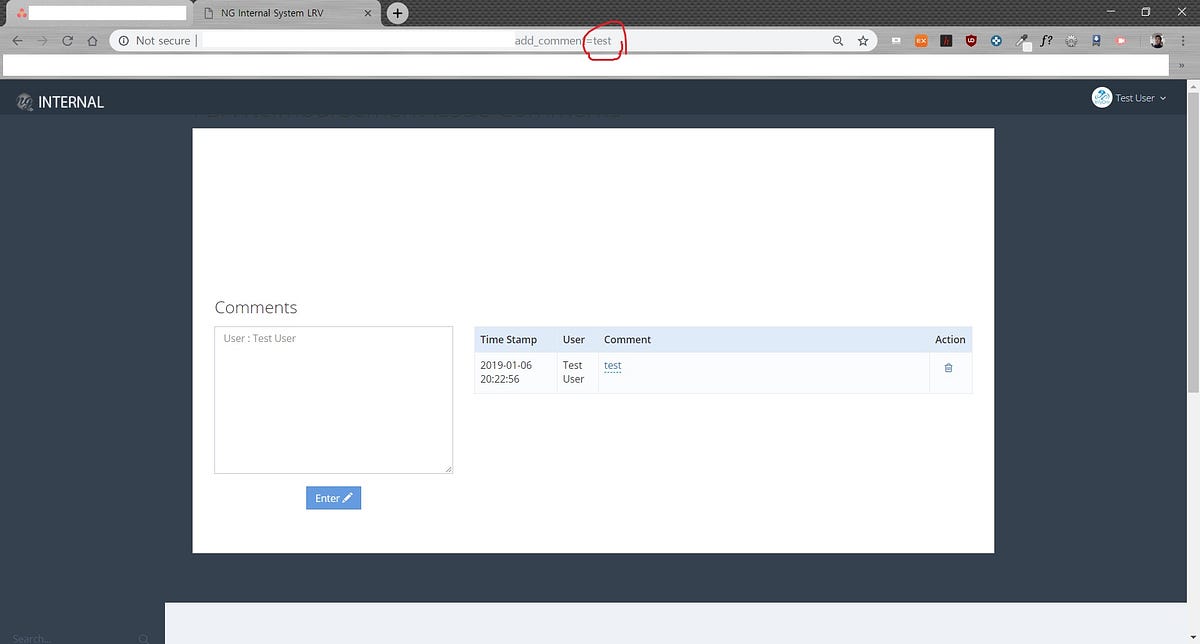This screenshot has width=1200, height=644.
Task: Navigate home using the home icon
Action: coord(91,40)
